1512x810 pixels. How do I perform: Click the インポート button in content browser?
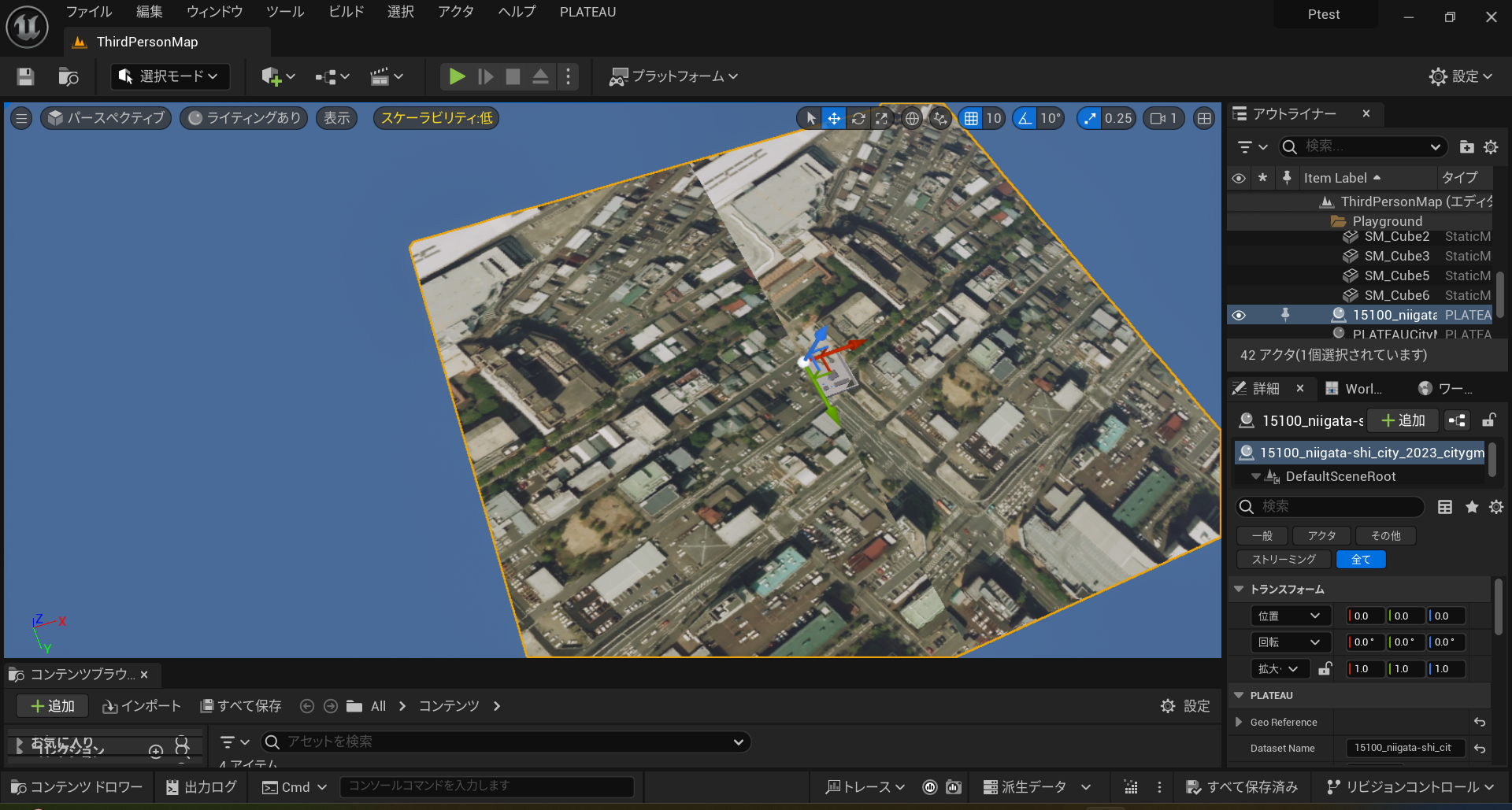tap(142, 706)
